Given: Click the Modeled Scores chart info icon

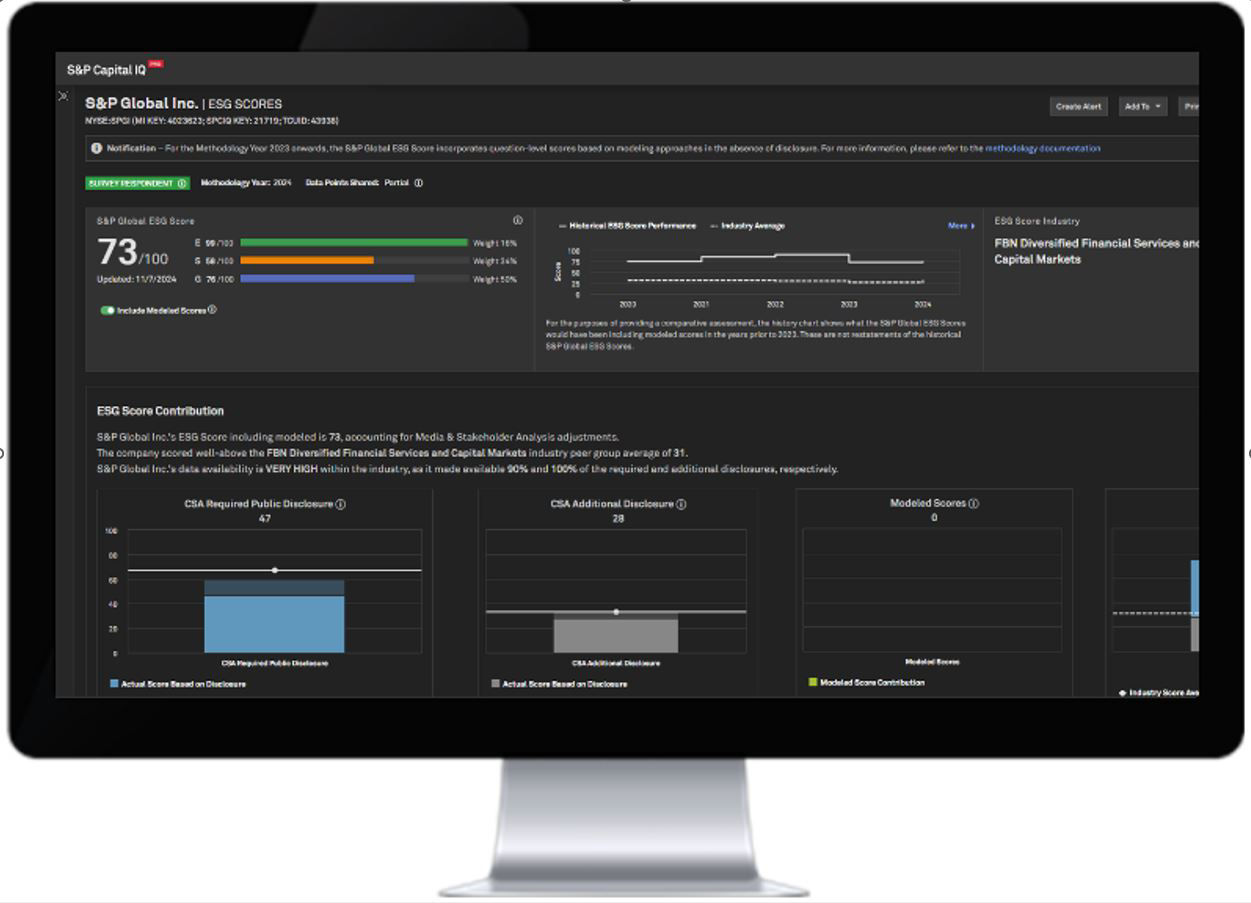Looking at the screenshot, I should pyautogui.click(x=974, y=504).
